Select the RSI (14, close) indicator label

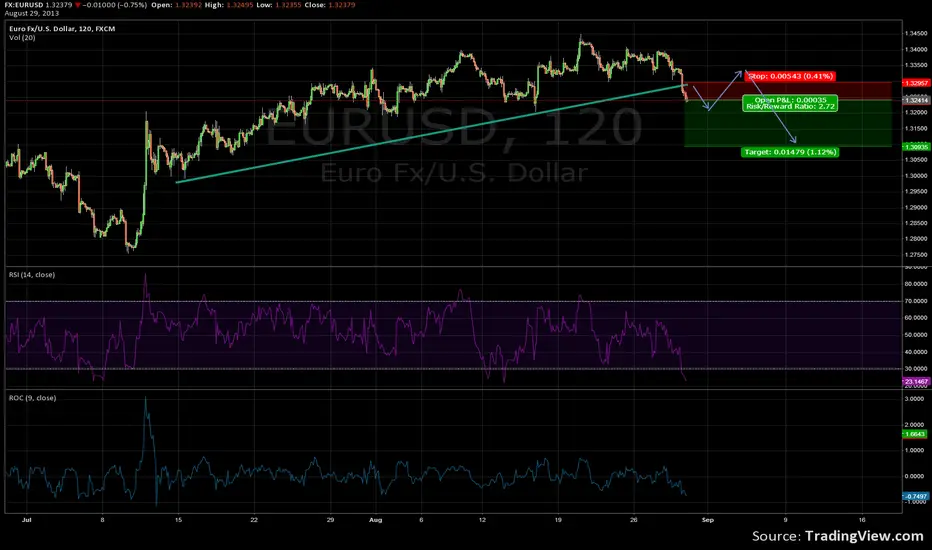click(32, 275)
